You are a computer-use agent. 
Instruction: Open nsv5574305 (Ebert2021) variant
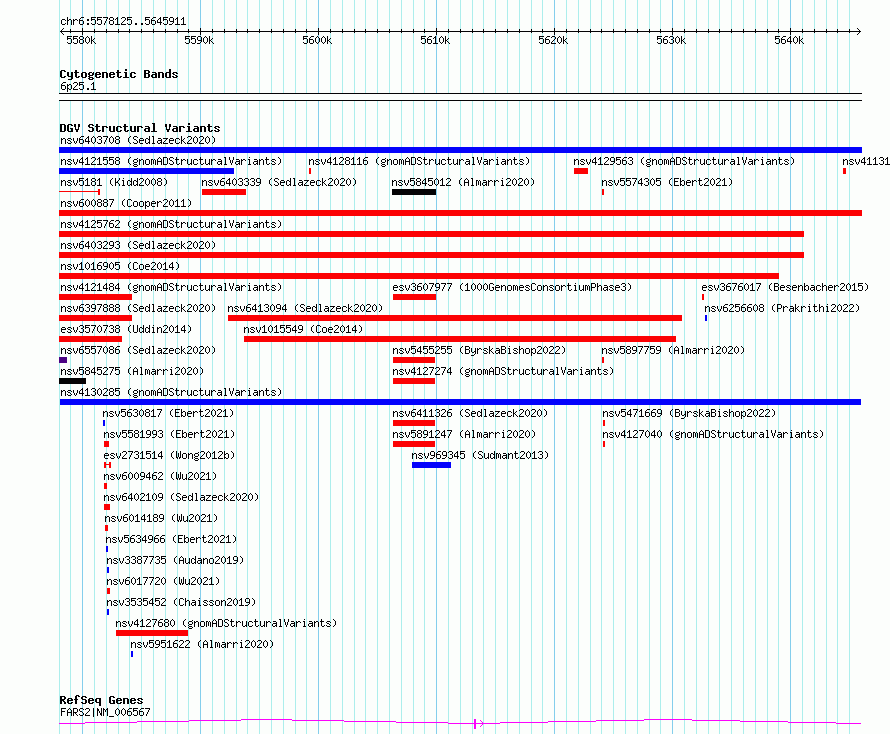[667, 182]
